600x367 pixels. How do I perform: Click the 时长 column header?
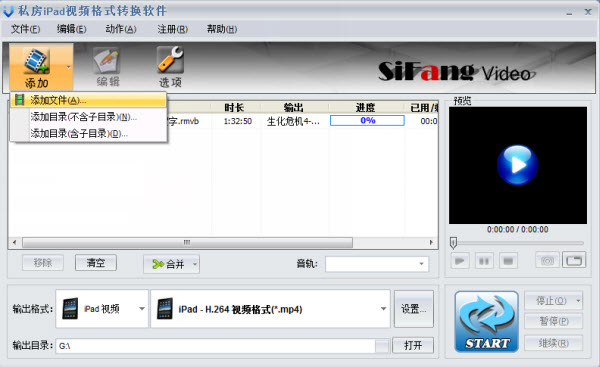pos(234,108)
